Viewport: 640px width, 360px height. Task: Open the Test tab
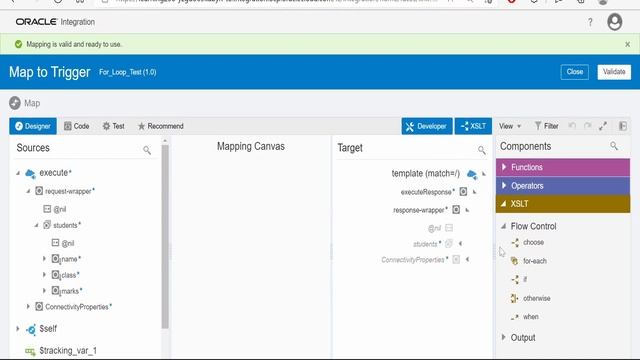click(x=113, y=126)
